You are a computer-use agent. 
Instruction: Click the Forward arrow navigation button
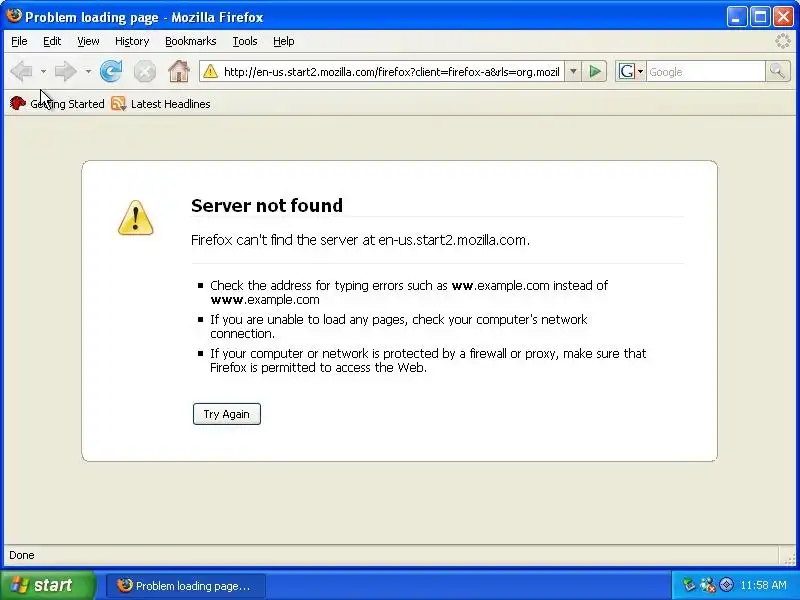[65, 71]
